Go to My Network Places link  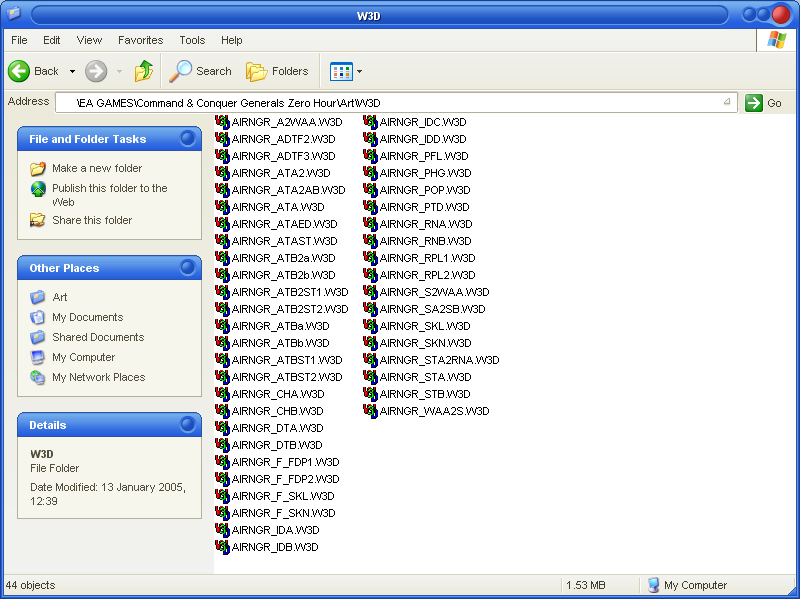pos(98,377)
